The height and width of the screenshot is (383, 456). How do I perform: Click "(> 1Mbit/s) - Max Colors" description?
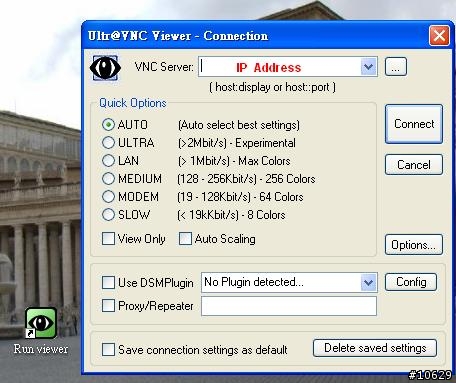point(234,161)
